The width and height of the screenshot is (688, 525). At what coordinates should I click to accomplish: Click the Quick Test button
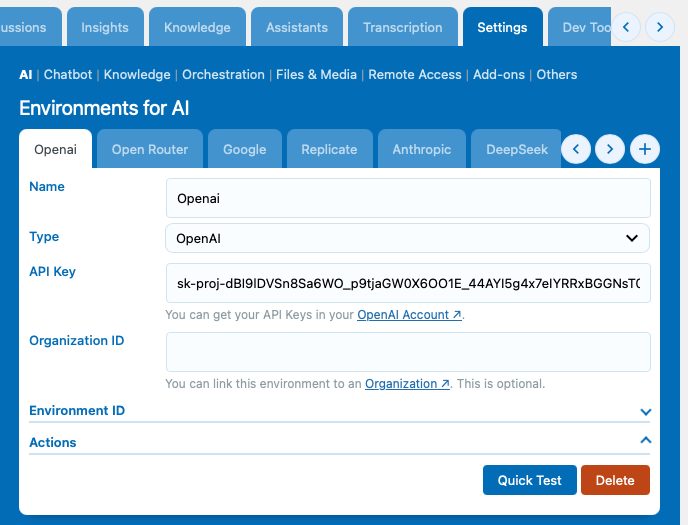(530, 480)
